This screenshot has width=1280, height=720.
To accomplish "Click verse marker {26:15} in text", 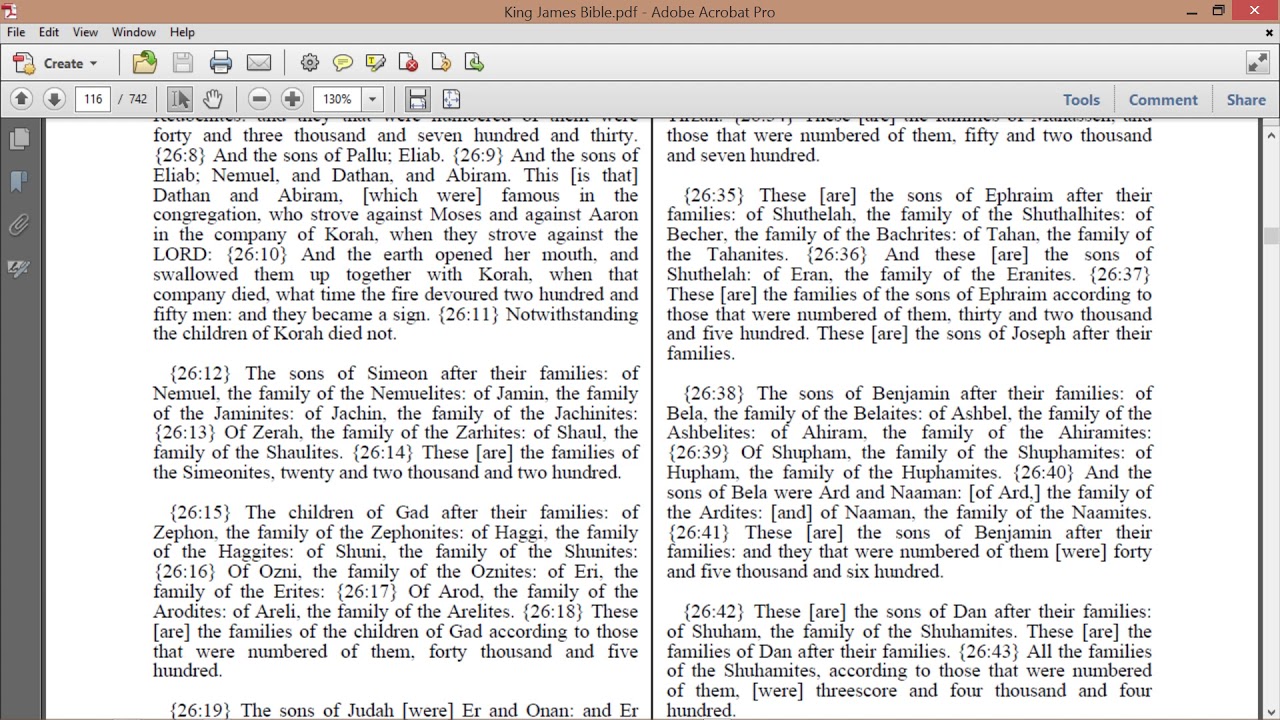I will tap(200, 513).
